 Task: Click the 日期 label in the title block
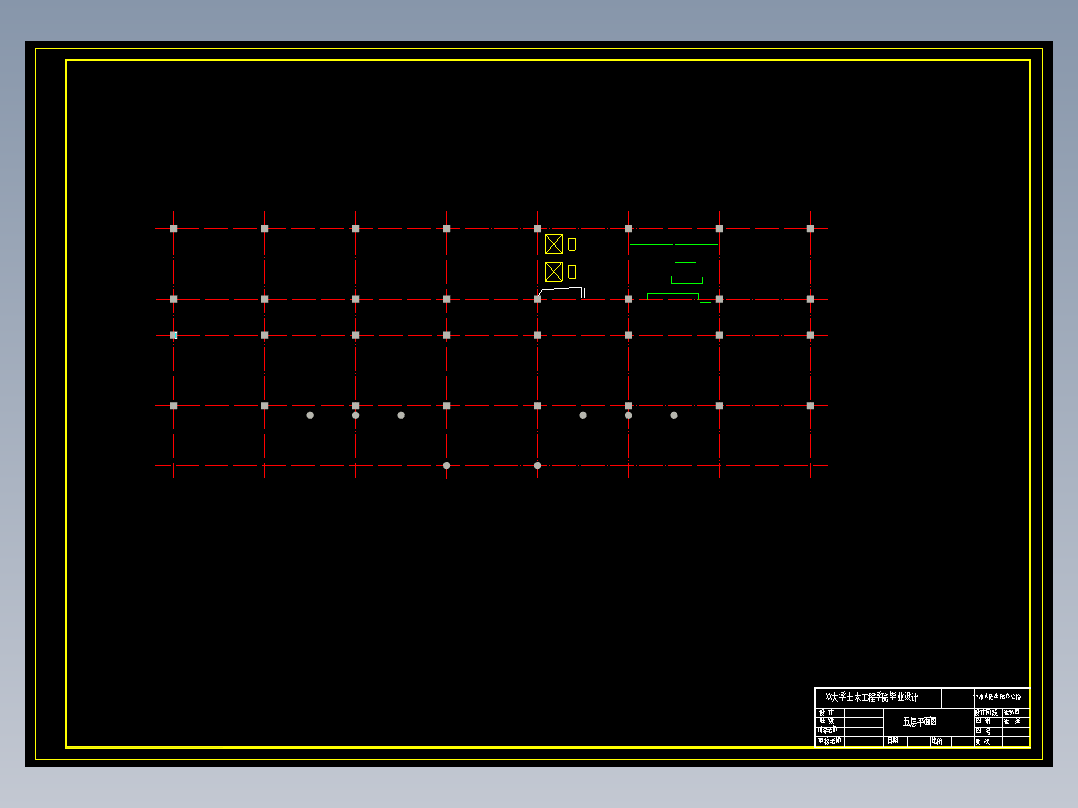(x=893, y=741)
